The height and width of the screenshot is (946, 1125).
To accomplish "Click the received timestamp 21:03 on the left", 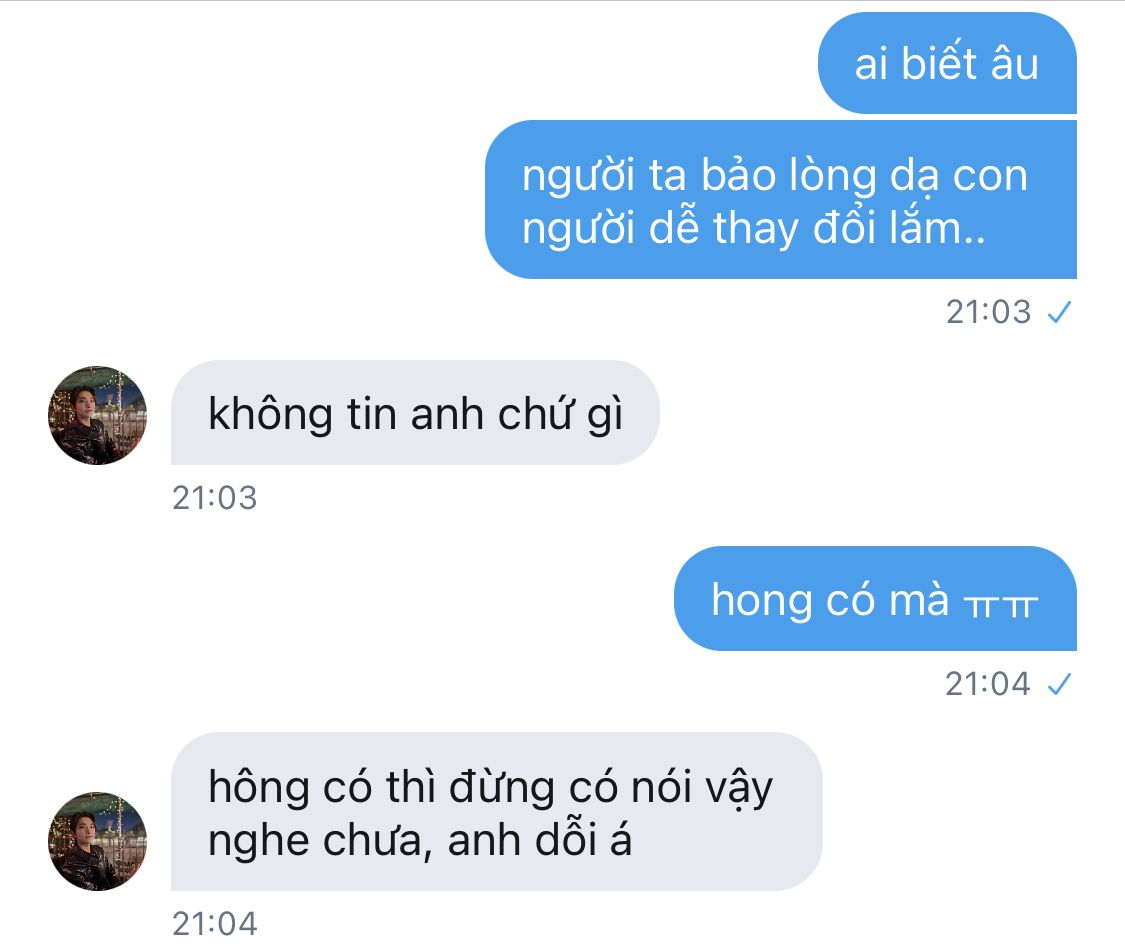I will 215,498.
